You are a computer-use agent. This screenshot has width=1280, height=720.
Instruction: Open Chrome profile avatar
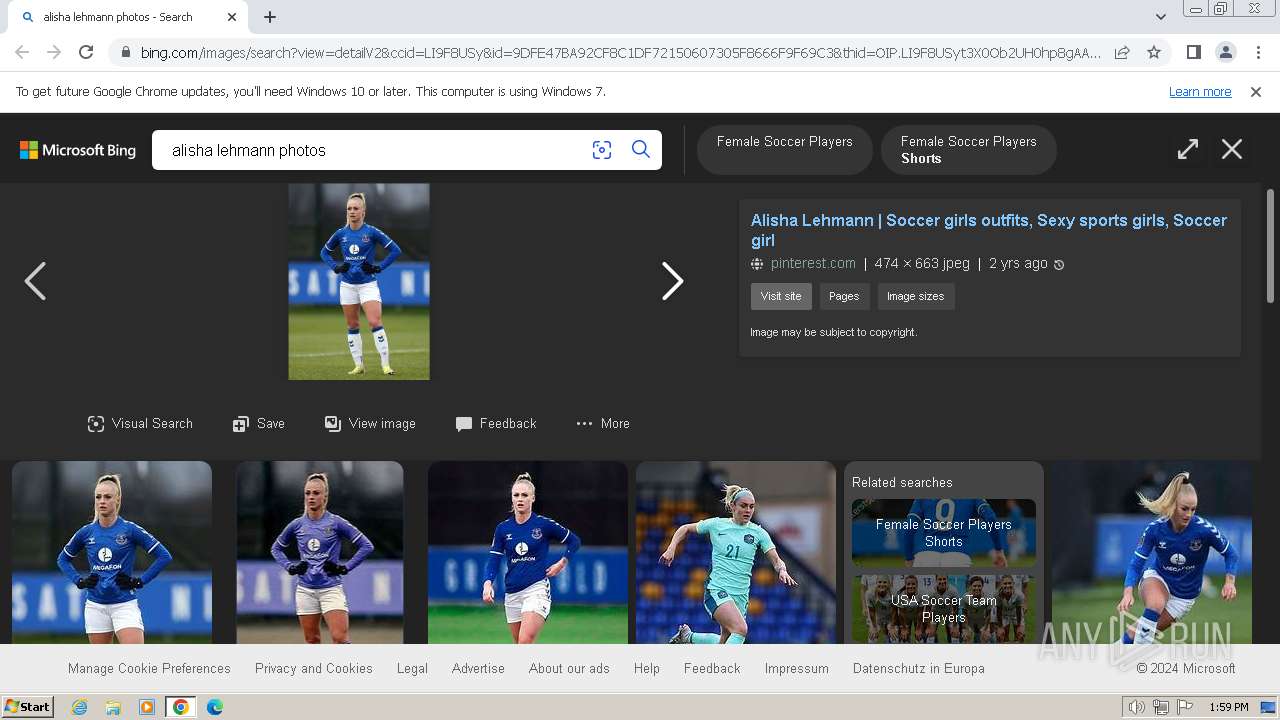pyautogui.click(x=1225, y=52)
